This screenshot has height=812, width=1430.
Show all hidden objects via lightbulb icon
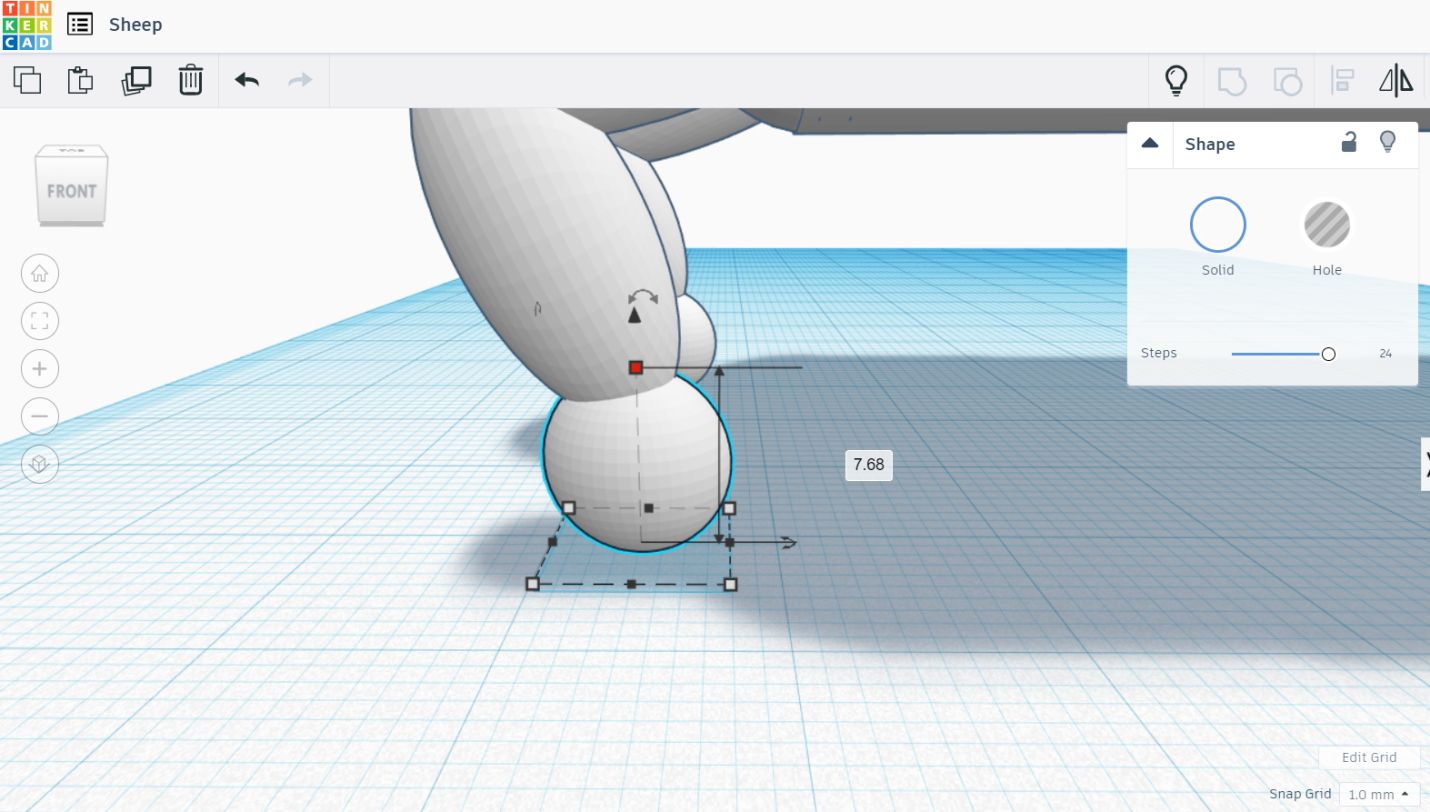[x=1176, y=80]
